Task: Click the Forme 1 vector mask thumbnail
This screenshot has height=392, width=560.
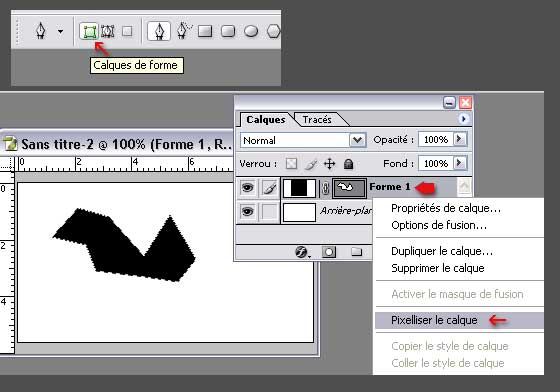Action: (349, 188)
